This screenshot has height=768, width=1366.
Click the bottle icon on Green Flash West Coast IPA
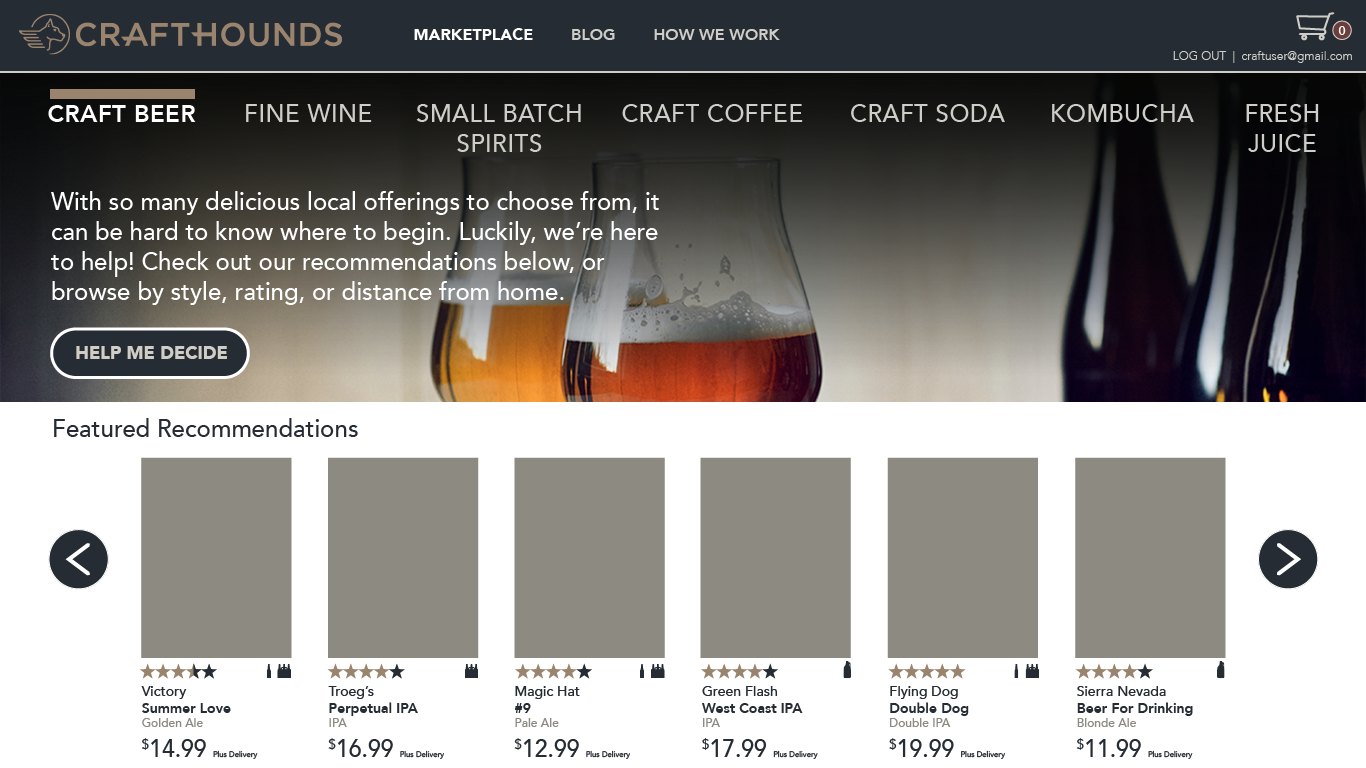pos(847,671)
